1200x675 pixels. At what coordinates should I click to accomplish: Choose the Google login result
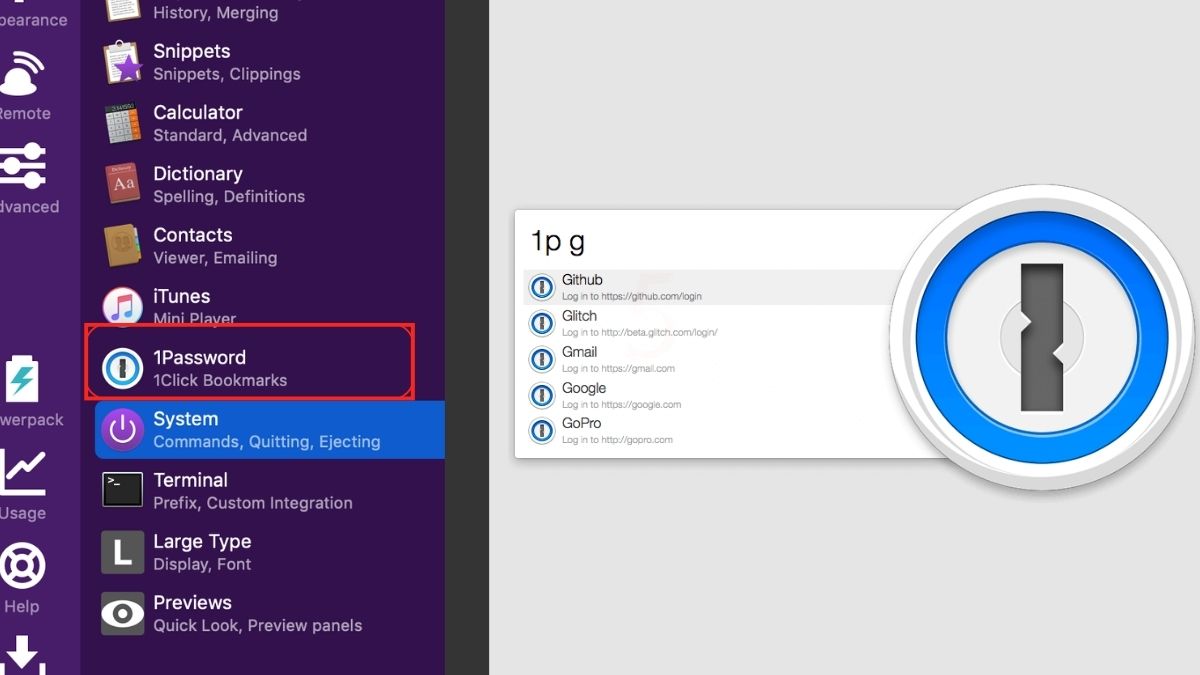tap(710, 395)
